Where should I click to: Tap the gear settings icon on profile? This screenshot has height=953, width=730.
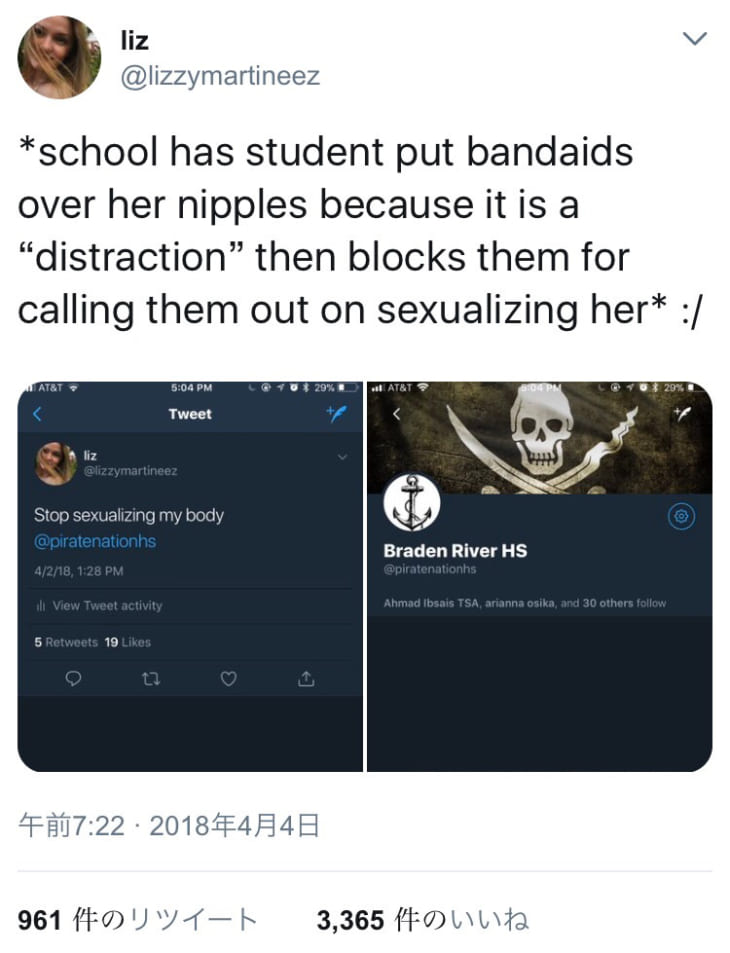tap(681, 516)
